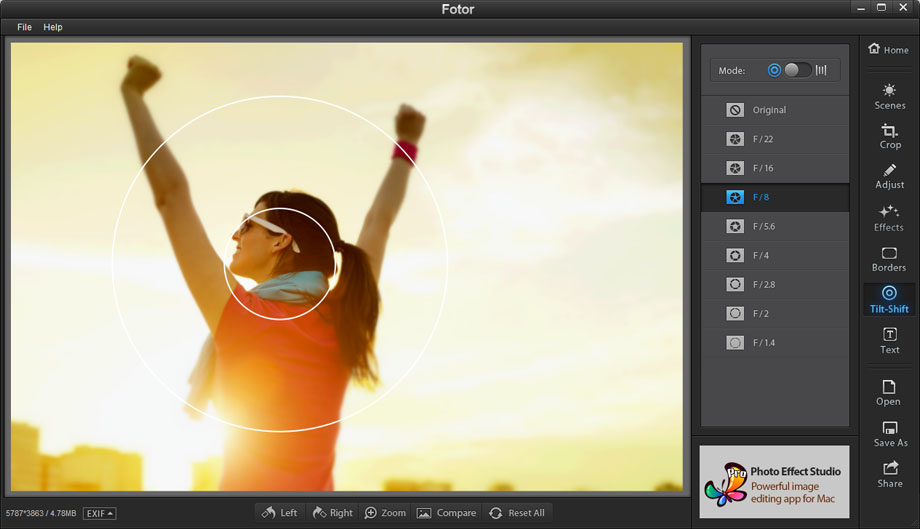Open the Help menu
The height and width of the screenshot is (529, 920).
(53, 27)
